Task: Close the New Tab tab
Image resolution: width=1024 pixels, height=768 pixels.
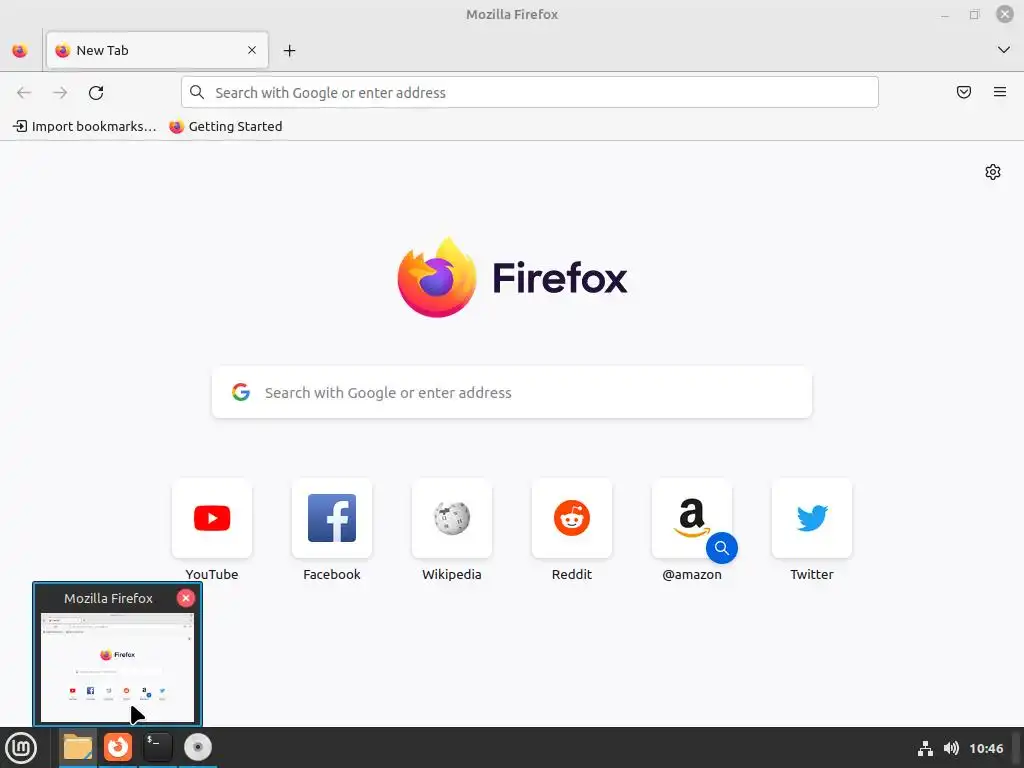Action: (252, 50)
